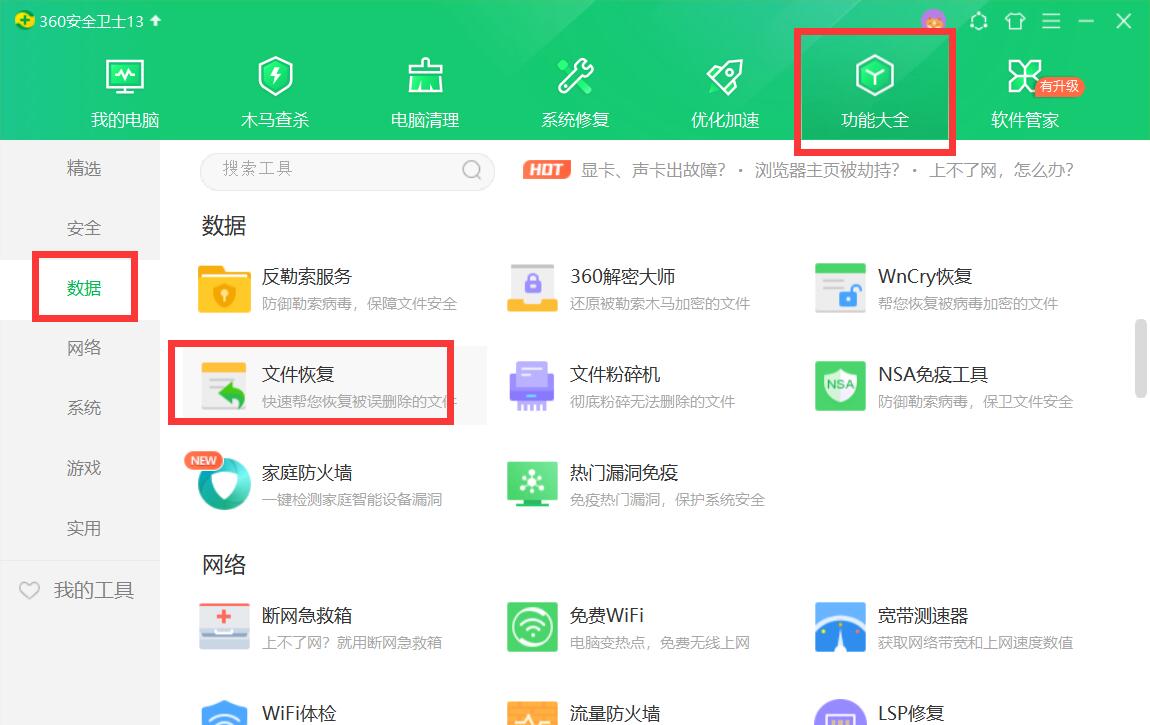Open the 电脑清理 tab
Screen dimensions: 1150x725
425,93
